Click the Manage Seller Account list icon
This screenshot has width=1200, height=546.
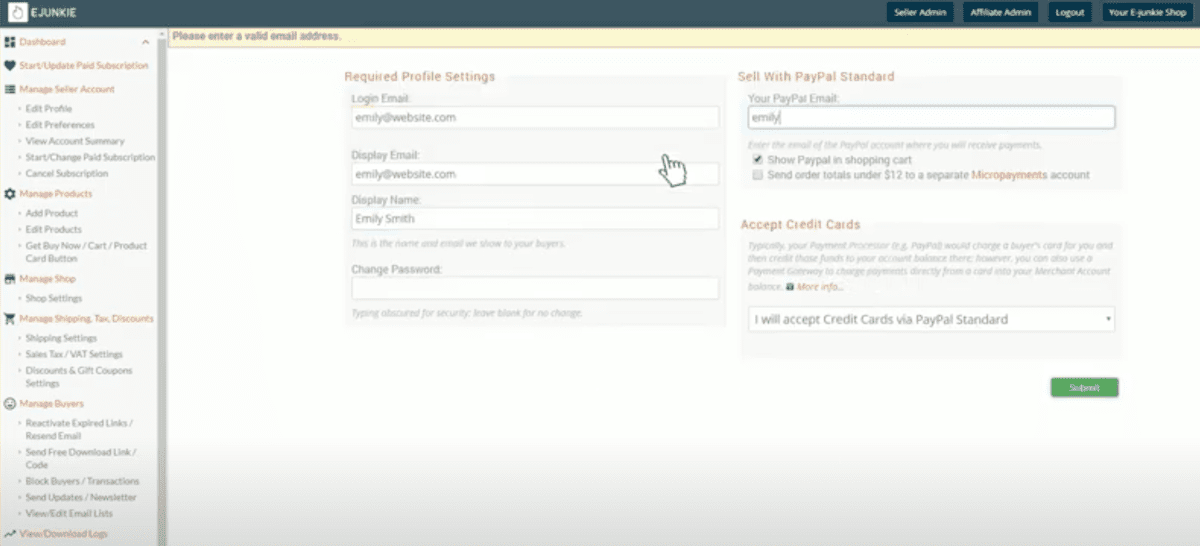(10, 89)
